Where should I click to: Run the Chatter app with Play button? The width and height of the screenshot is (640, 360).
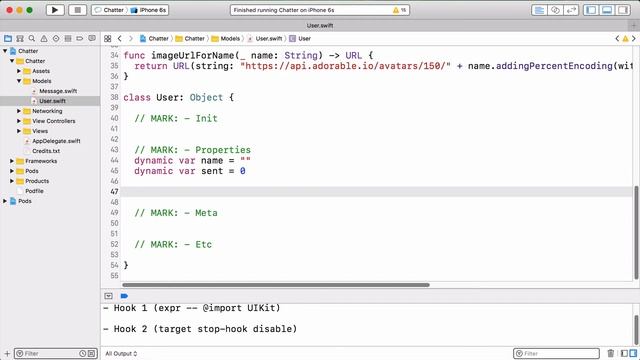tap(55, 10)
